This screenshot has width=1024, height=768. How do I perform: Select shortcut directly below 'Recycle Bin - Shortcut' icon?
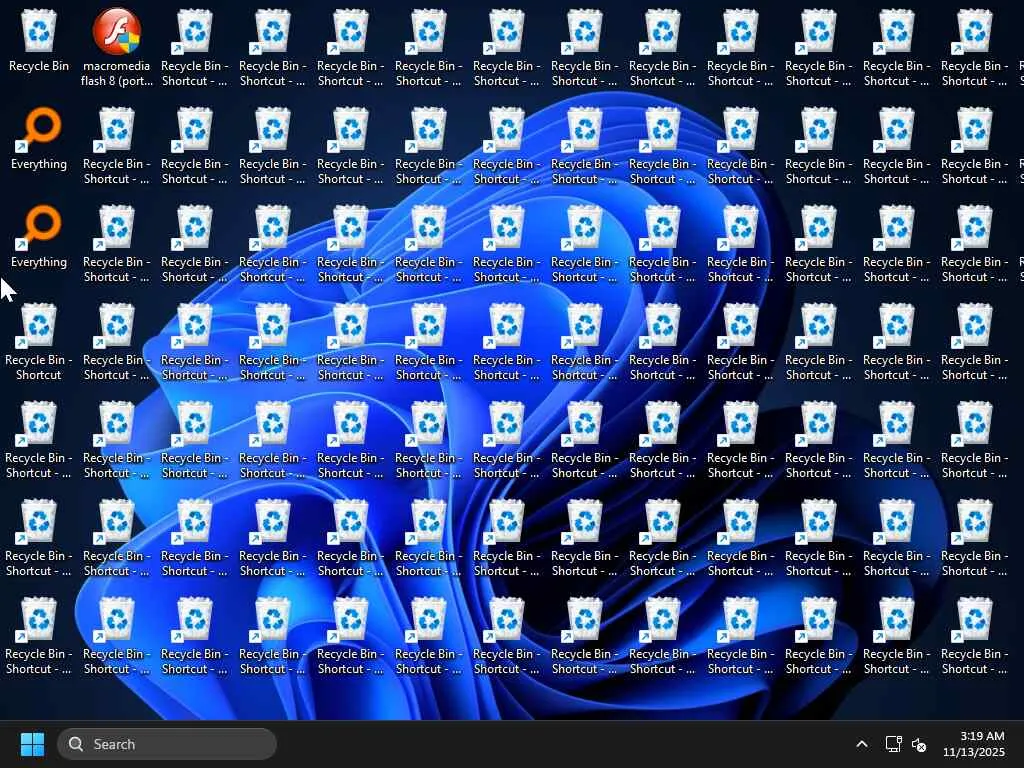39,439
